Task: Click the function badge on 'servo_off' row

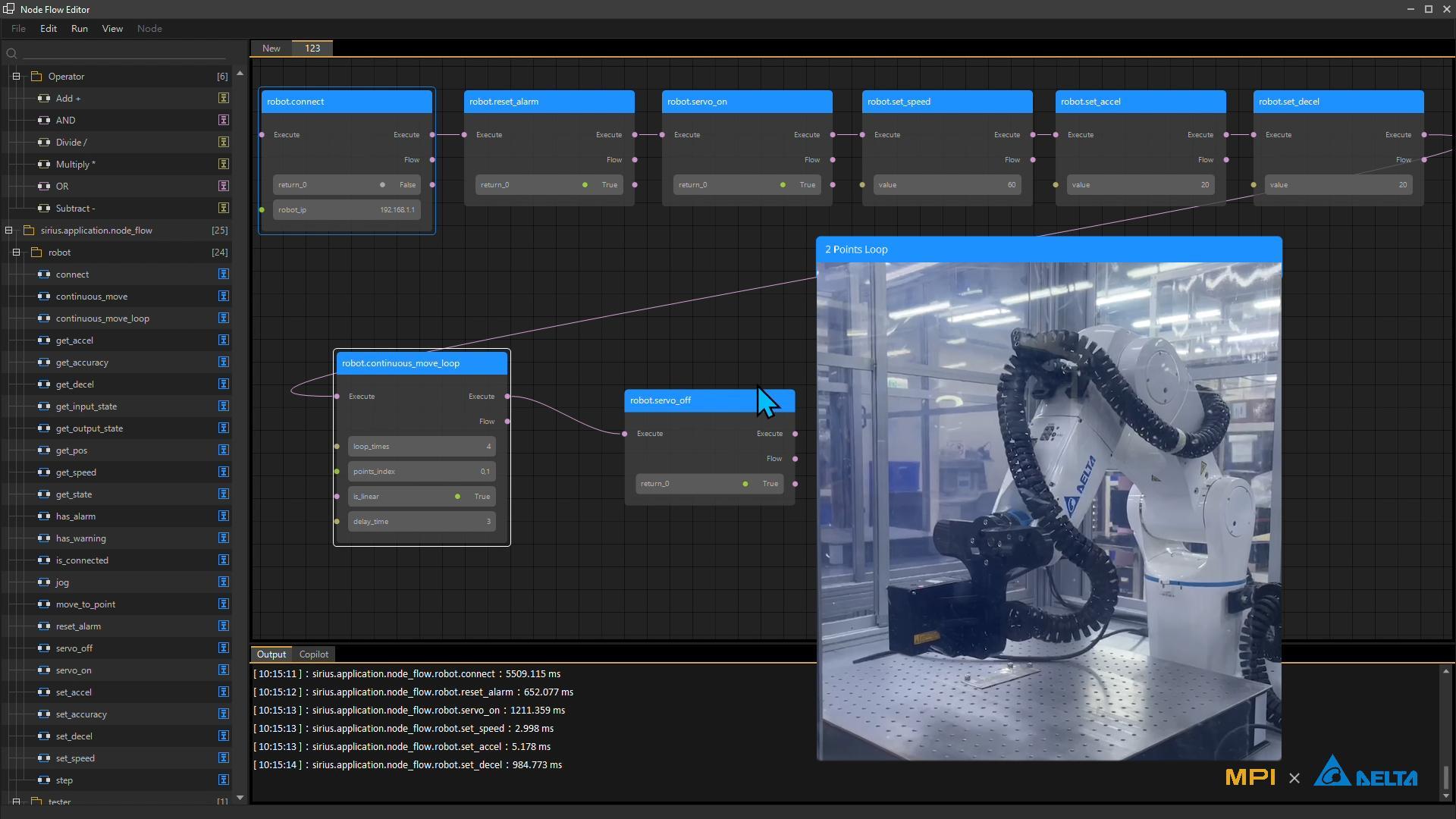Action: pyautogui.click(x=224, y=648)
